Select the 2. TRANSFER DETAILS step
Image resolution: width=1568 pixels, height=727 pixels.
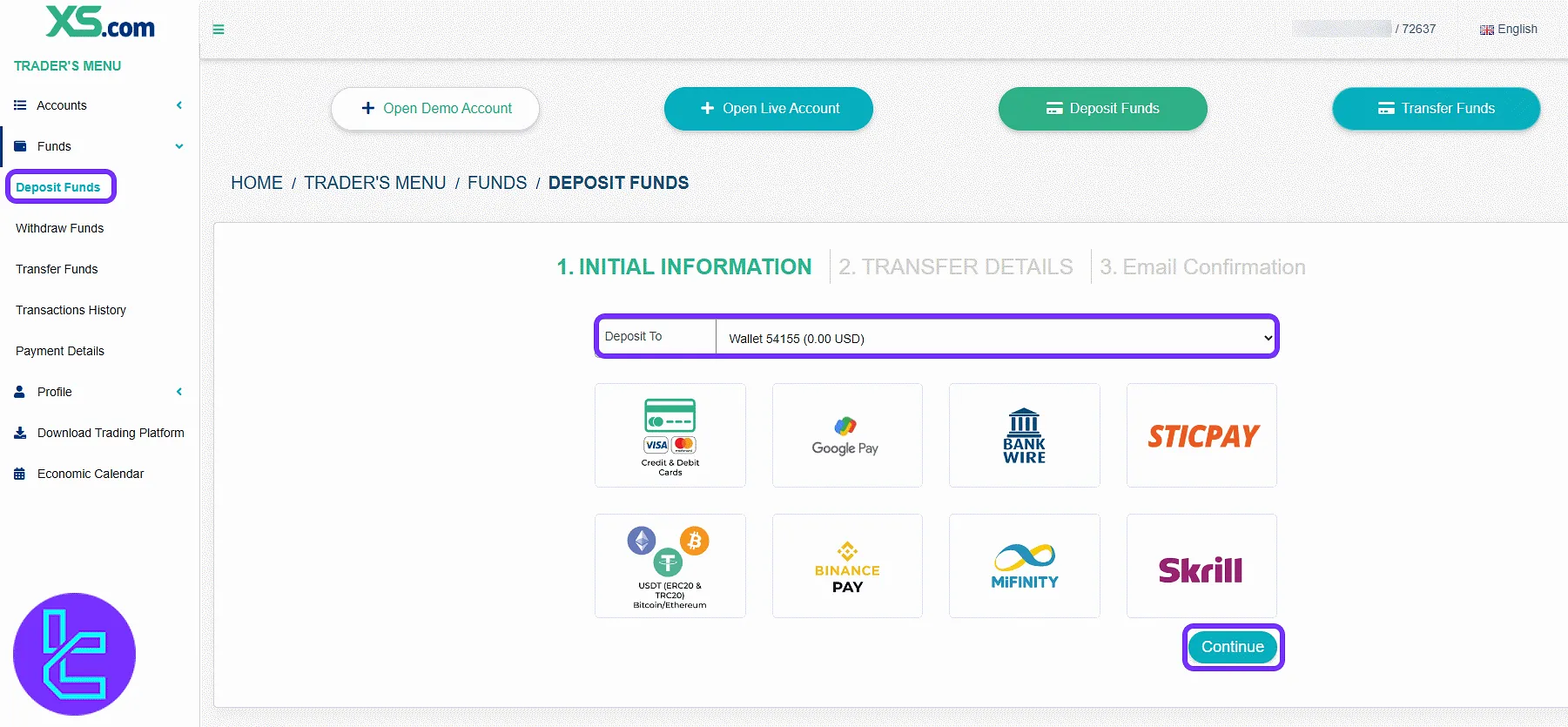pyautogui.click(x=956, y=267)
